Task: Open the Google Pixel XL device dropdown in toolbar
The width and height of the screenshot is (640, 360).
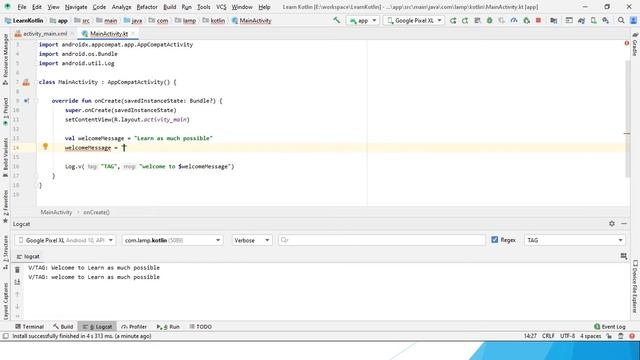Action: pos(414,20)
